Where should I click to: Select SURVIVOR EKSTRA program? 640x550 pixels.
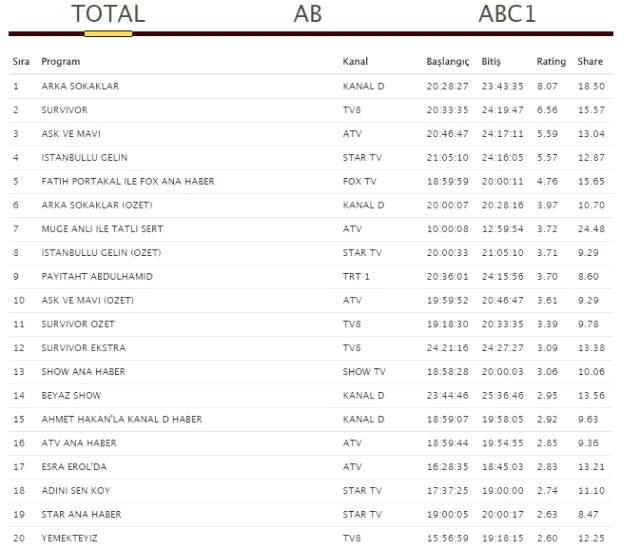coord(84,348)
